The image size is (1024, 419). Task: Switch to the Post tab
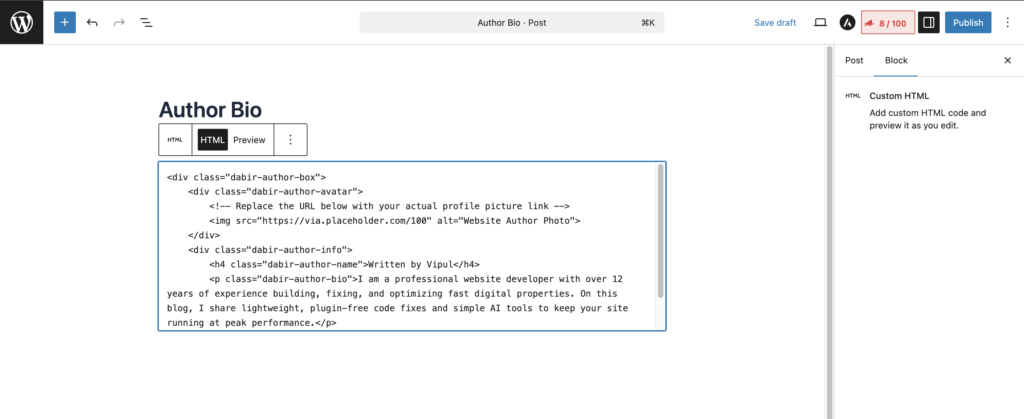pyautogui.click(x=854, y=60)
